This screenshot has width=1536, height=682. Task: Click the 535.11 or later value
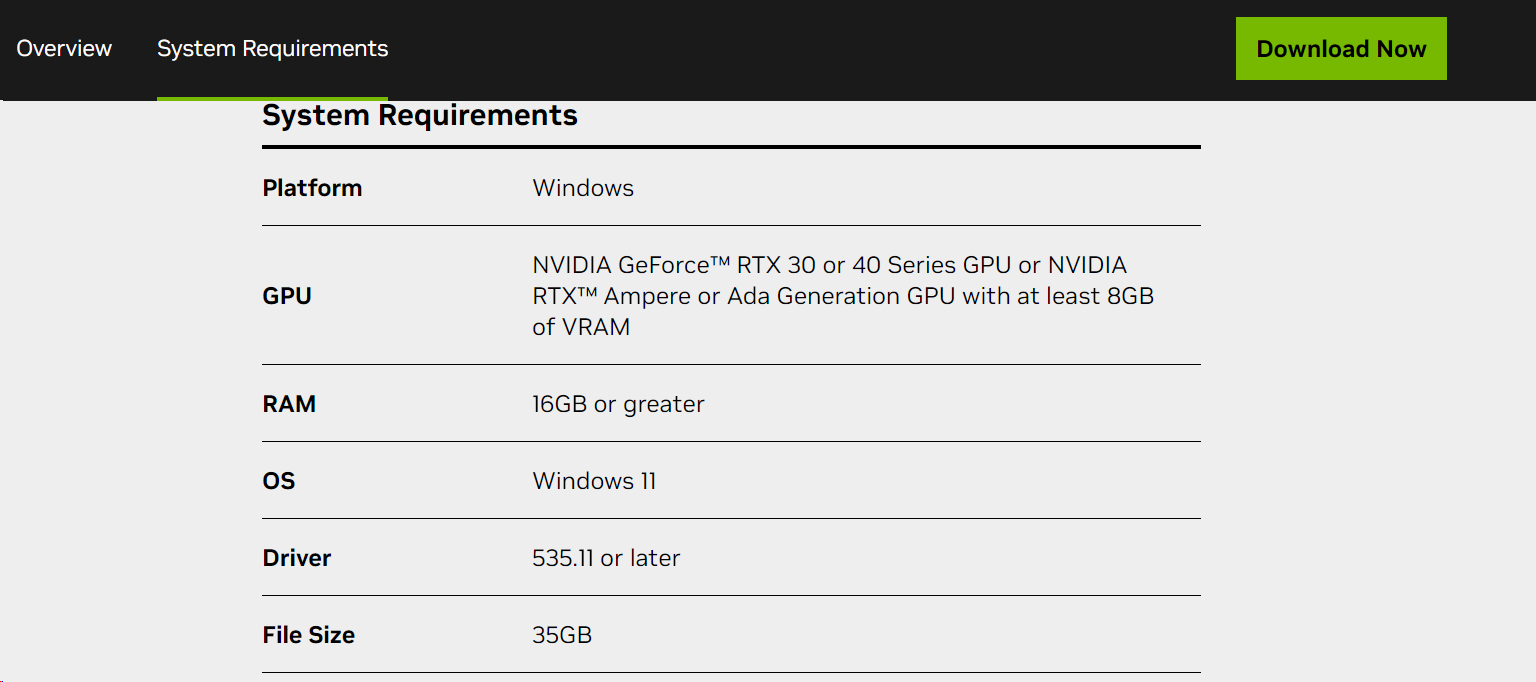coord(606,558)
